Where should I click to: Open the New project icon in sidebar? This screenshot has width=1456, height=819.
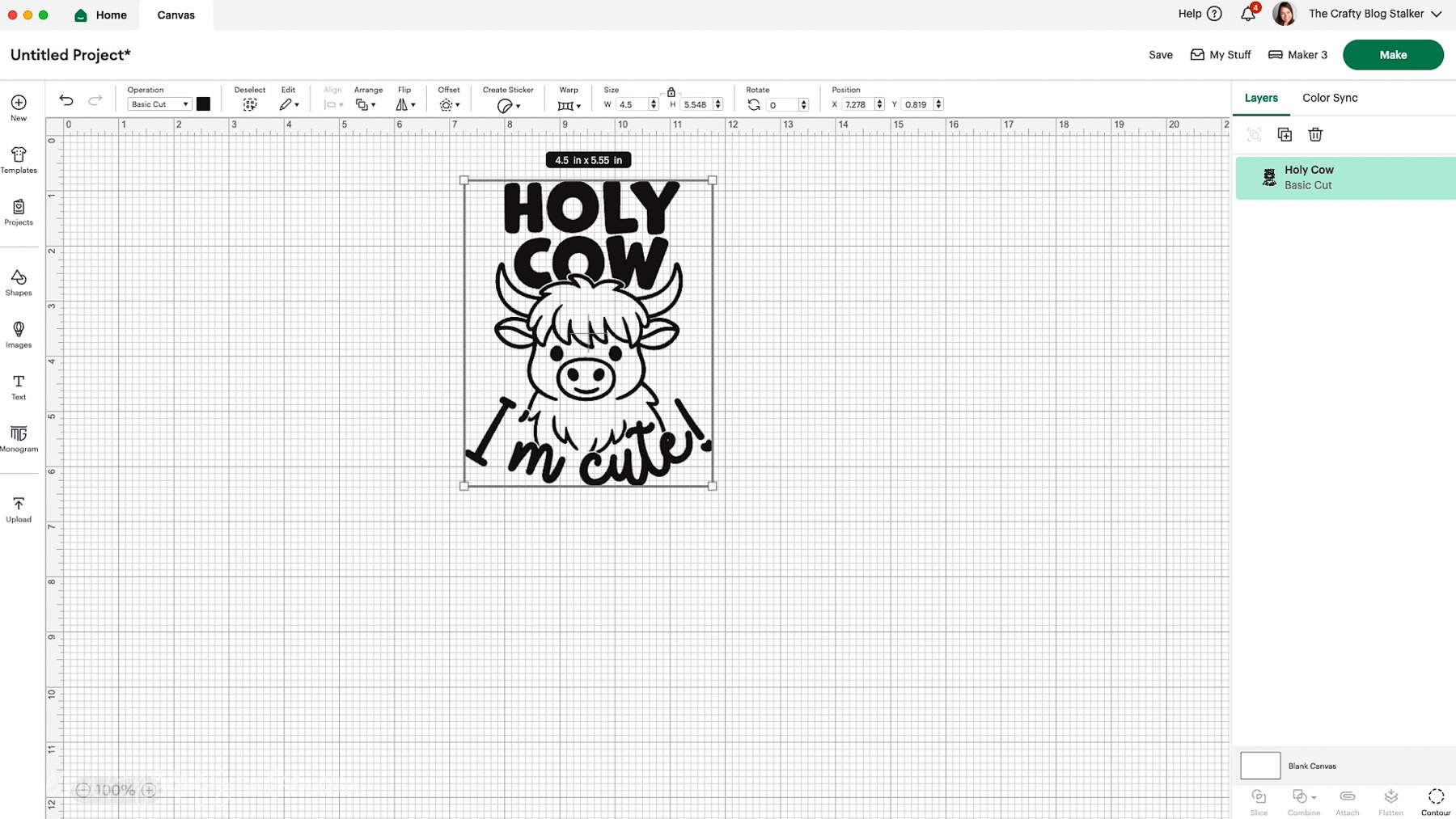19,108
